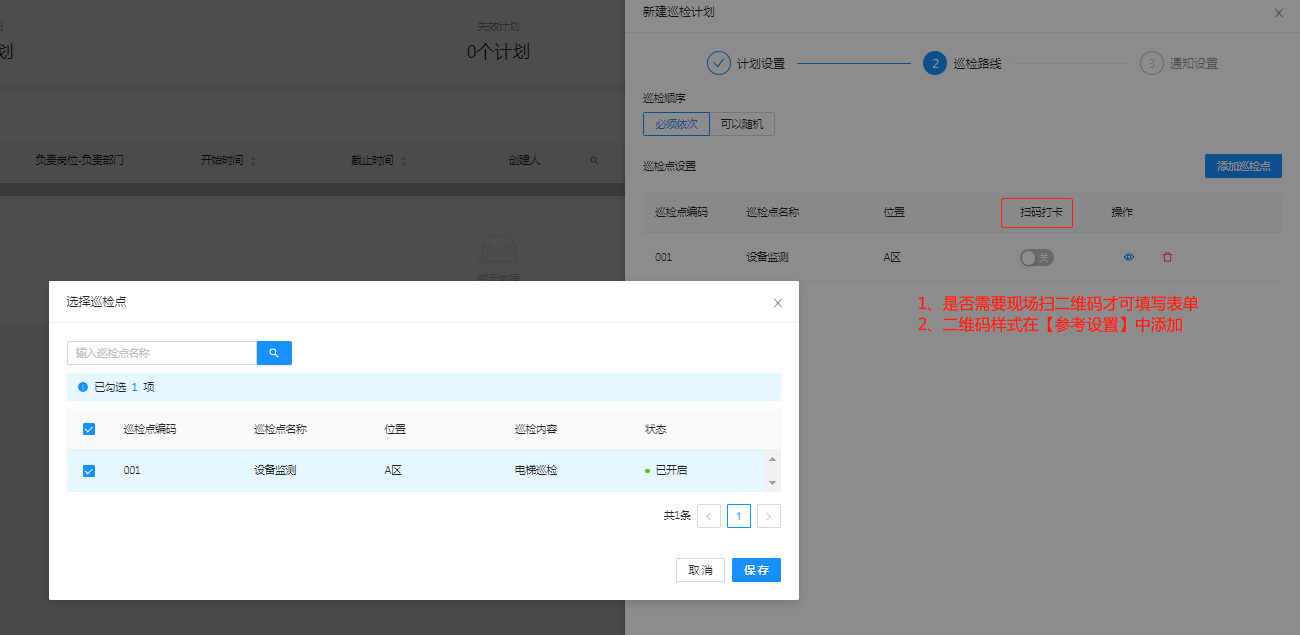
Task: Sort by 开始时间 column arrows
Action: [x=253, y=161]
